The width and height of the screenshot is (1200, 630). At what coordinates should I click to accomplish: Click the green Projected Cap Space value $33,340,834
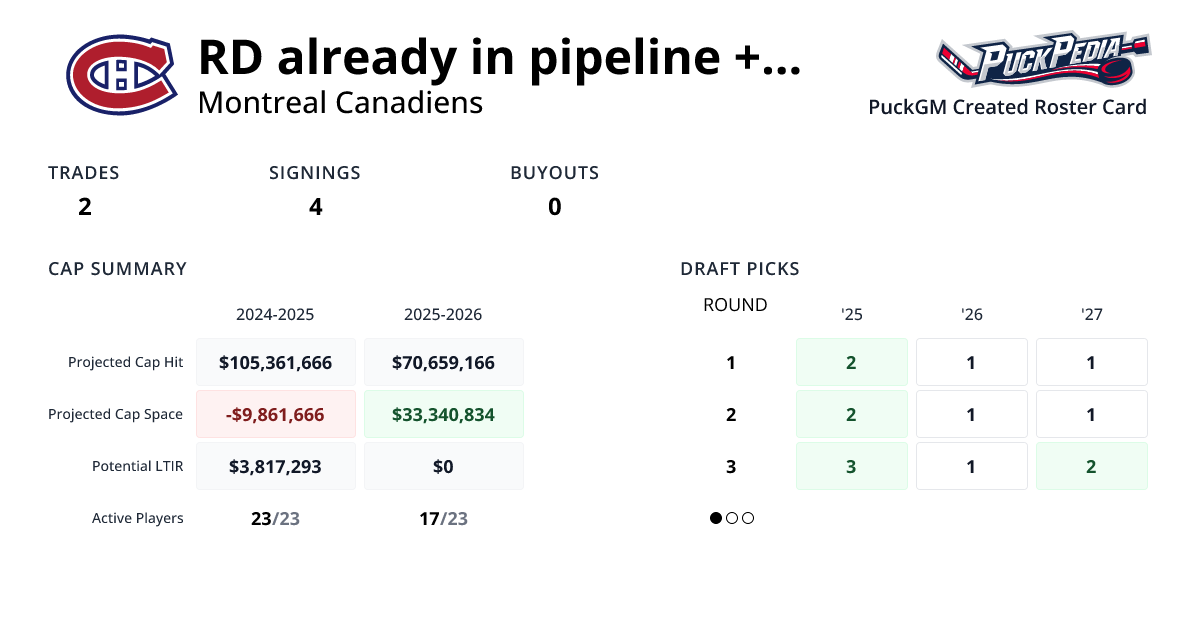coord(444,413)
